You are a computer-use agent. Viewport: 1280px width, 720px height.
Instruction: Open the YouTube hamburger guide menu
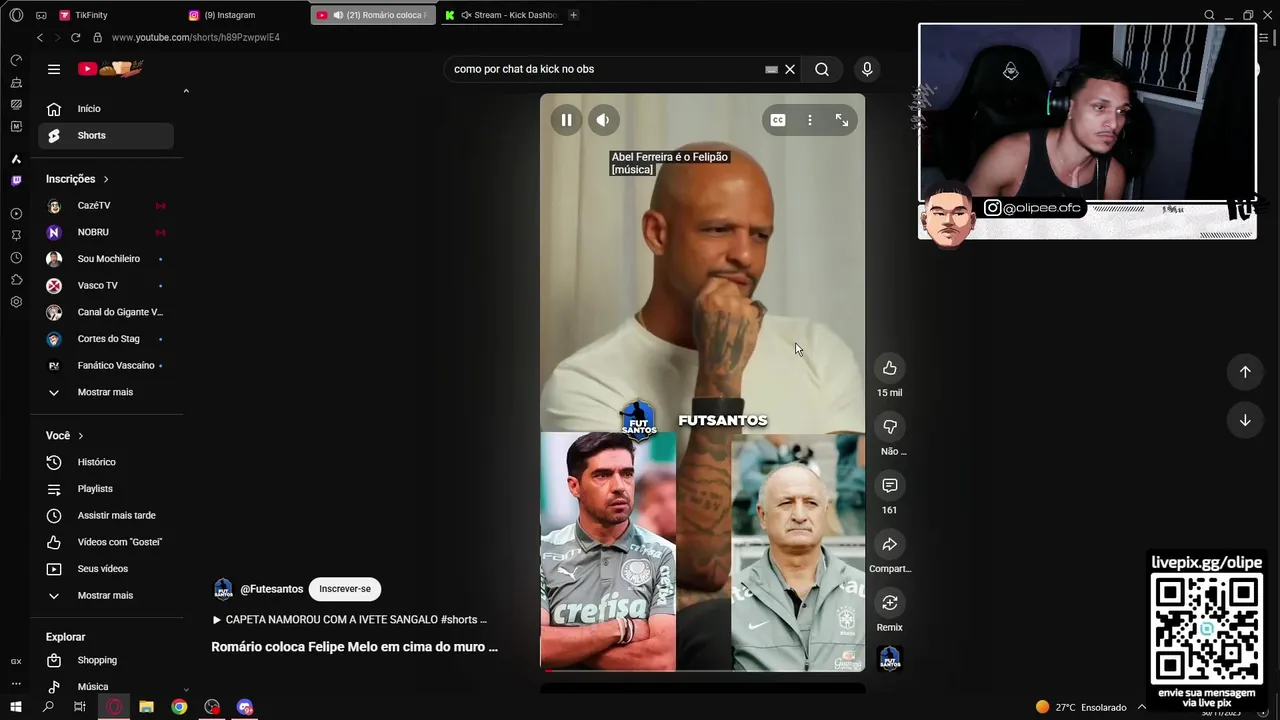pyautogui.click(x=54, y=69)
